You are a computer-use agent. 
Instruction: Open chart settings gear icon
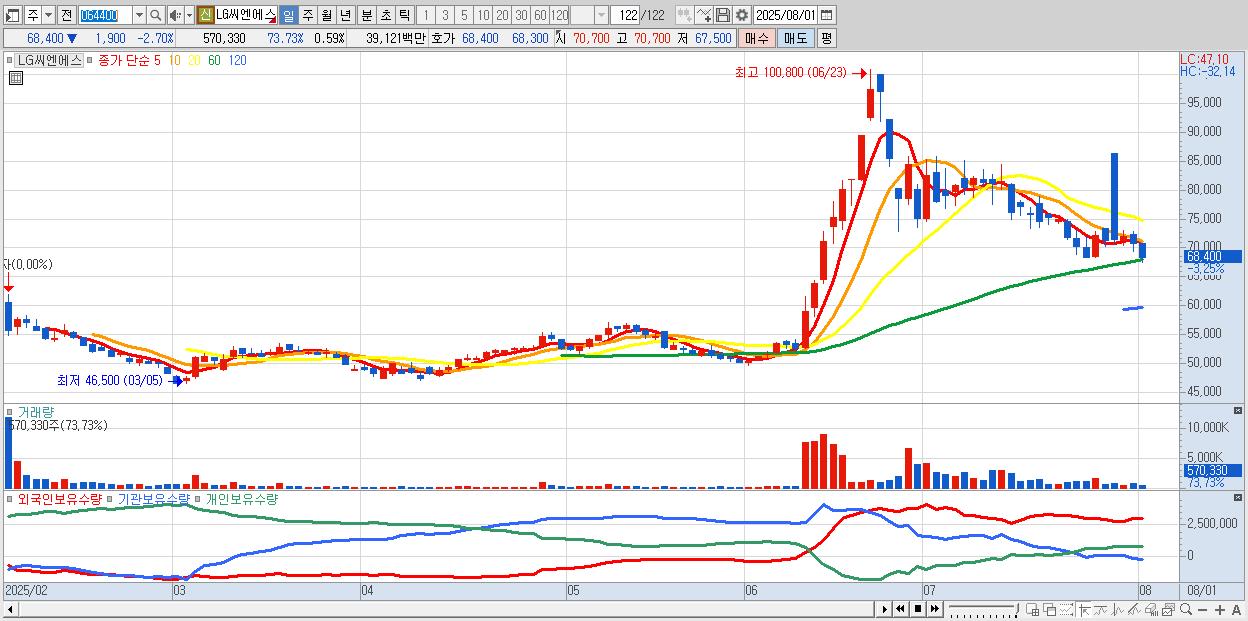click(x=742, y=15)
